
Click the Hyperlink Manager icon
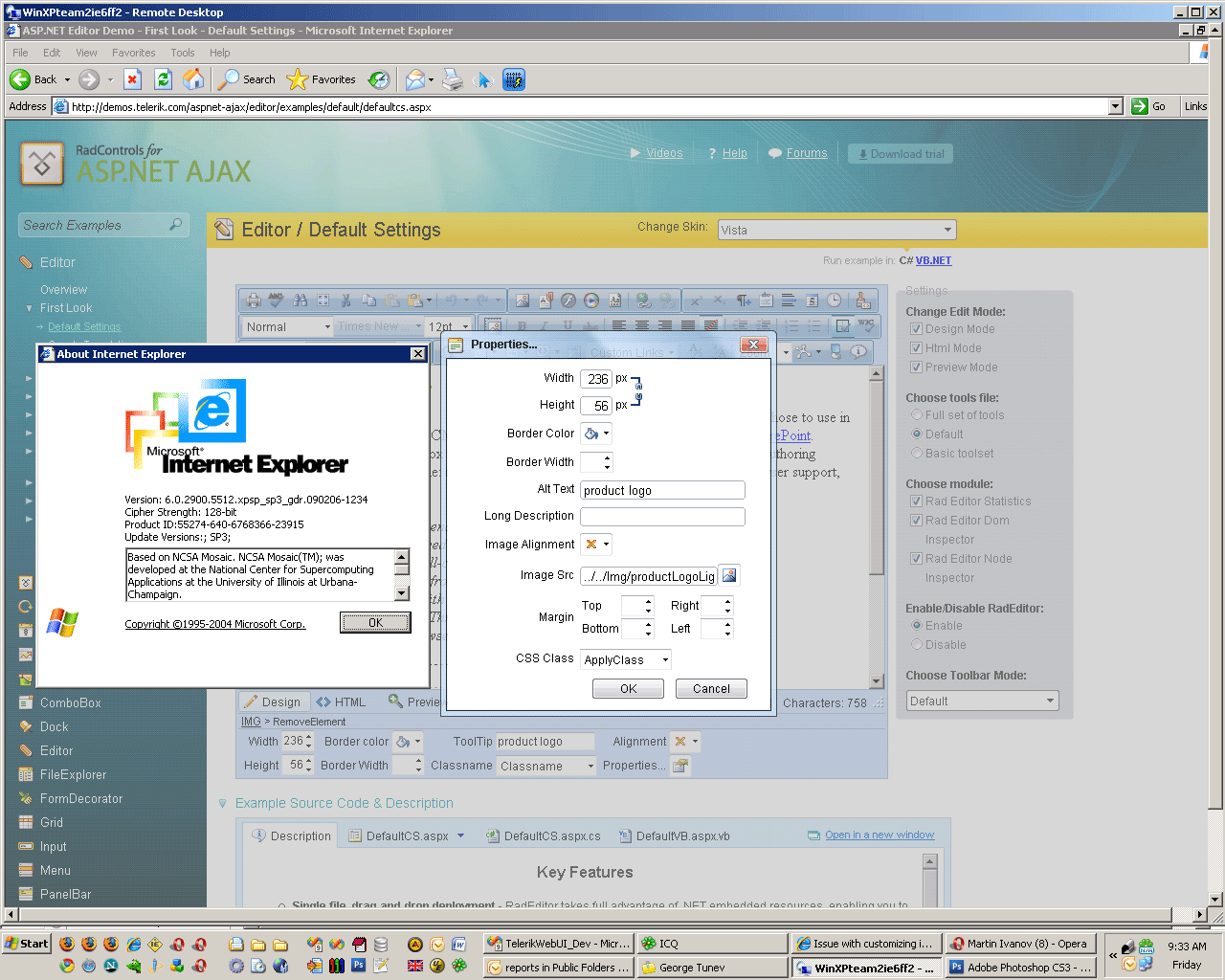(643, 301)
